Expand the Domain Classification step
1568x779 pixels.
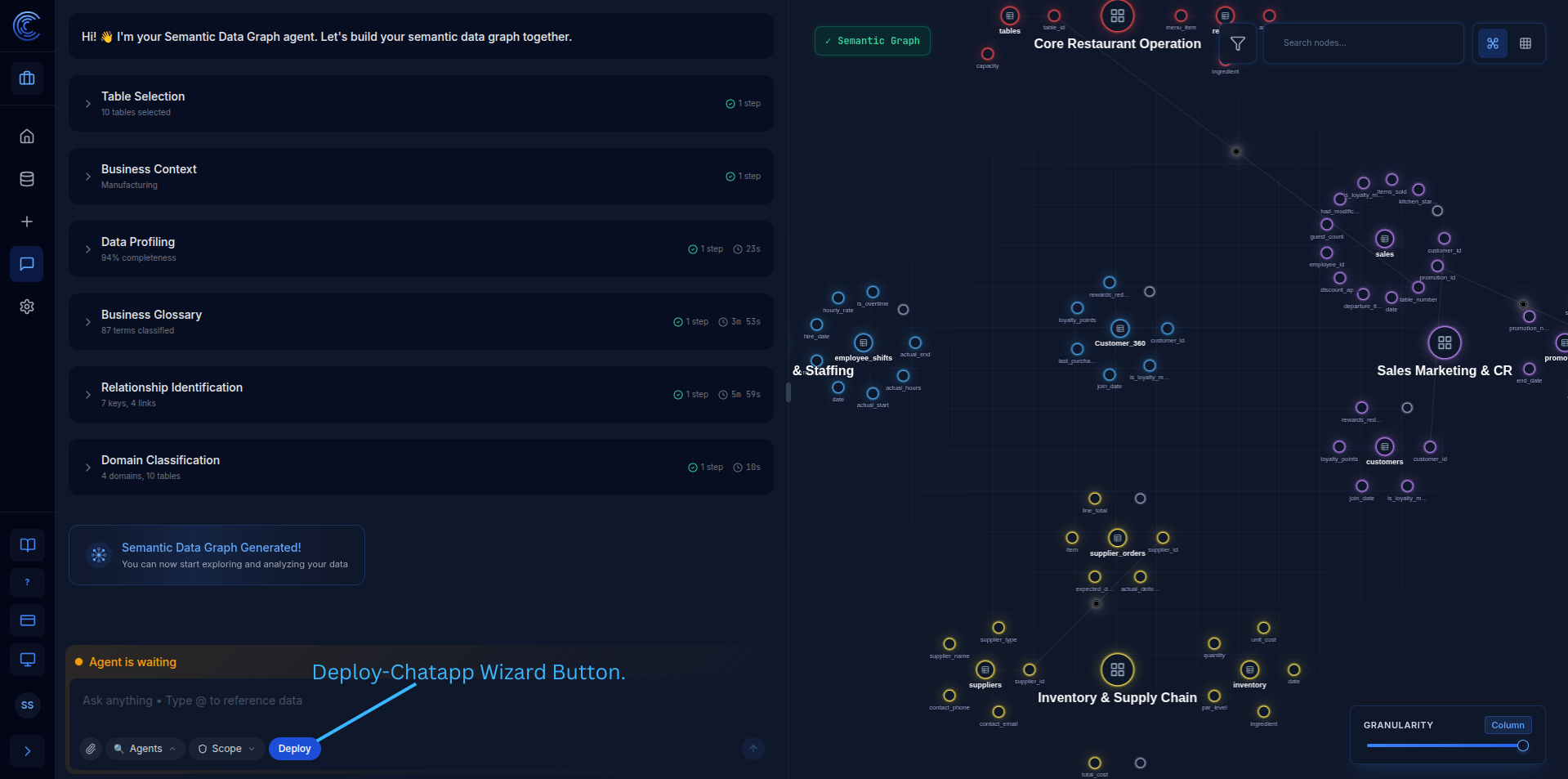click(421, 468)
